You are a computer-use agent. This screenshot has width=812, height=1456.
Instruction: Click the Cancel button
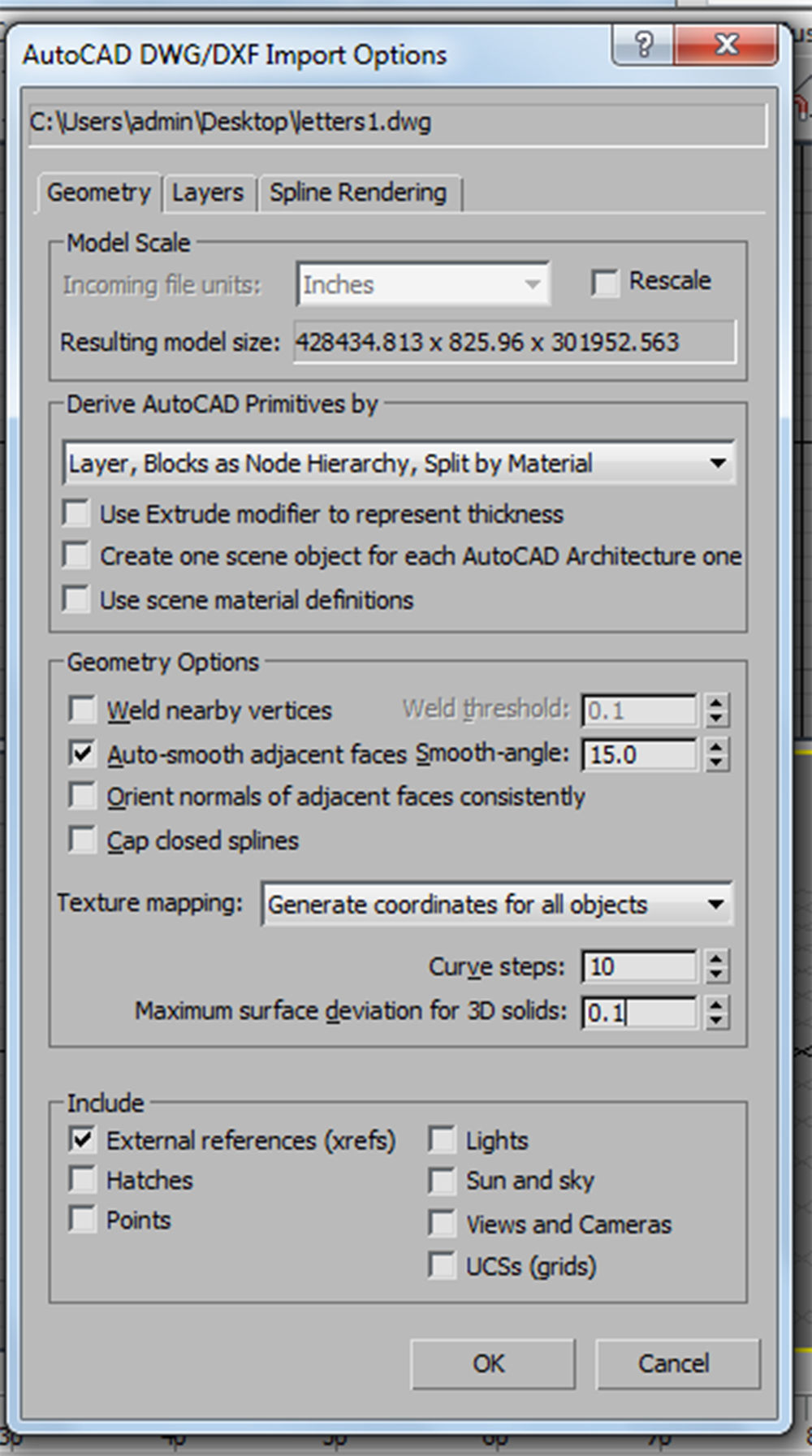tap(678, 1363)
